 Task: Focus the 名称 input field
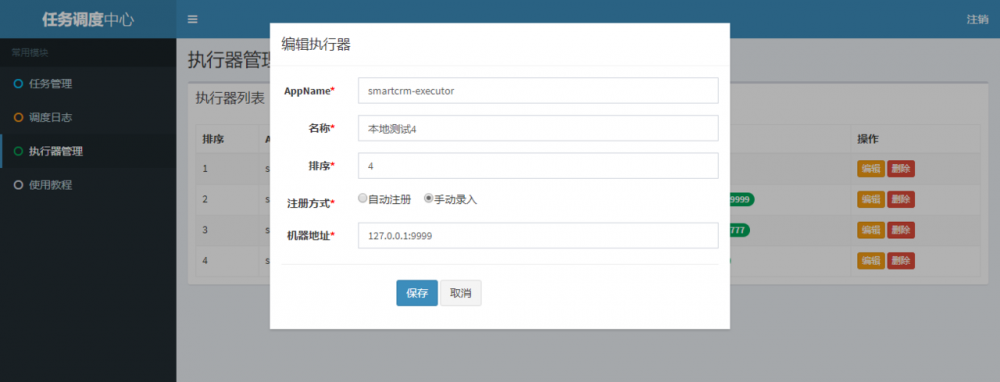pos(538,128)
